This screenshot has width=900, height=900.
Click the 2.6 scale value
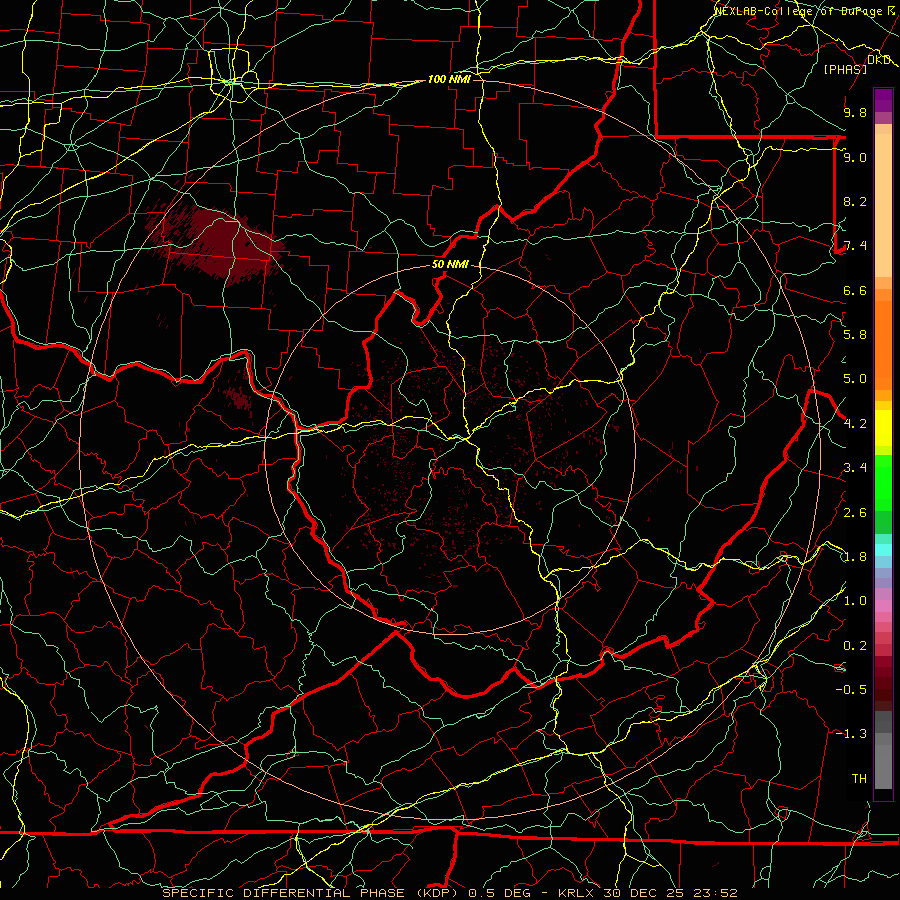tap(855, 513)
